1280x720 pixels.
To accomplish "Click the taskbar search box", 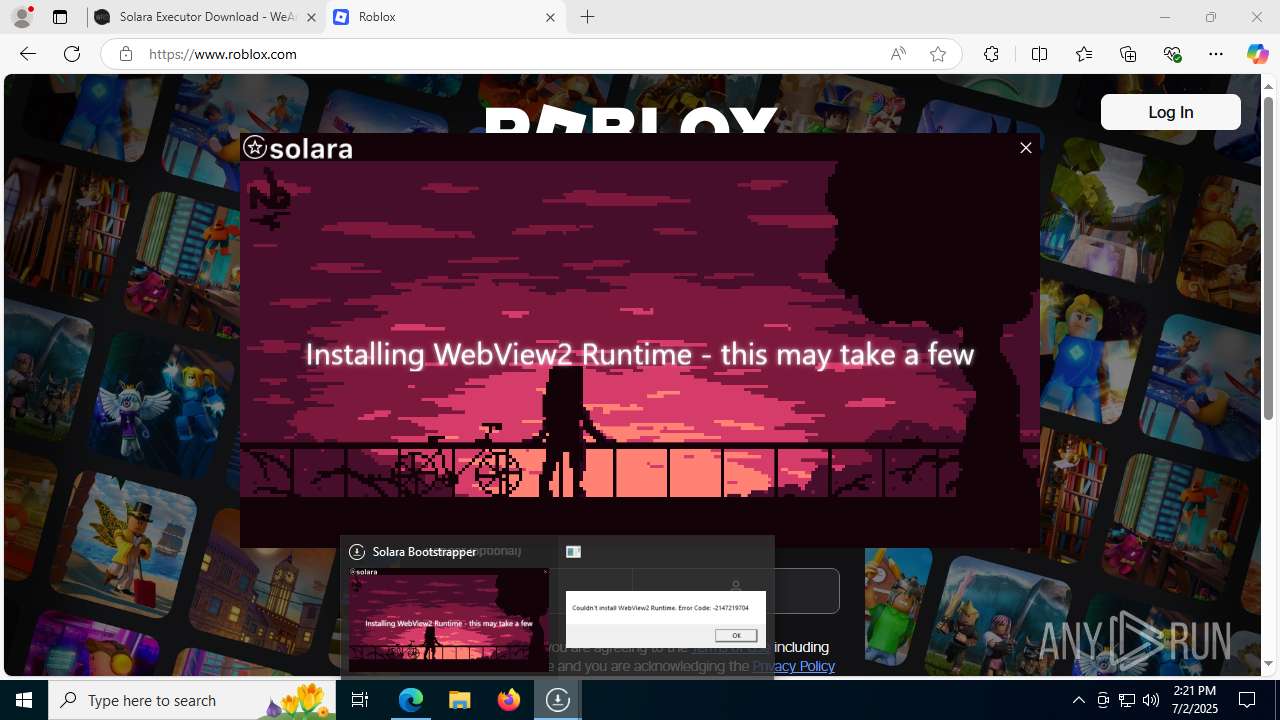I will (191, 700).
